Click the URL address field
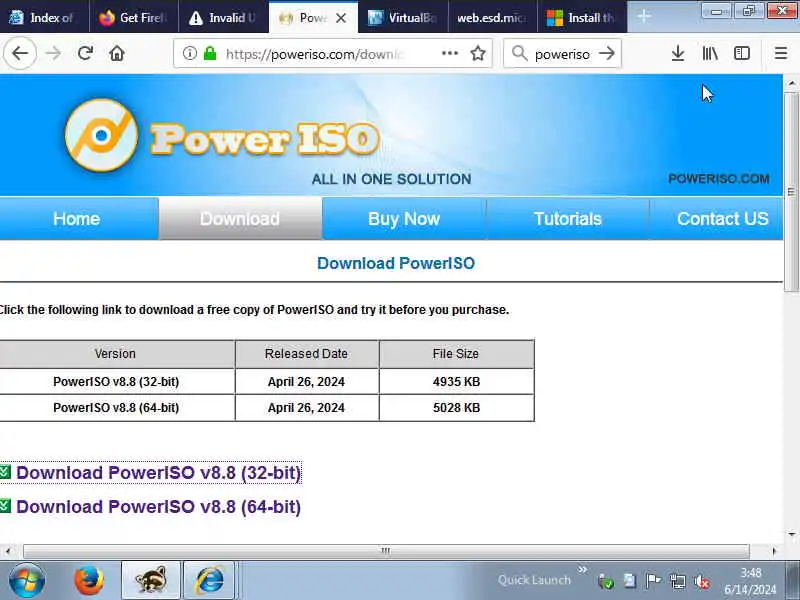Viewport: 800px width, 600px height. click(x=316, y=54)
